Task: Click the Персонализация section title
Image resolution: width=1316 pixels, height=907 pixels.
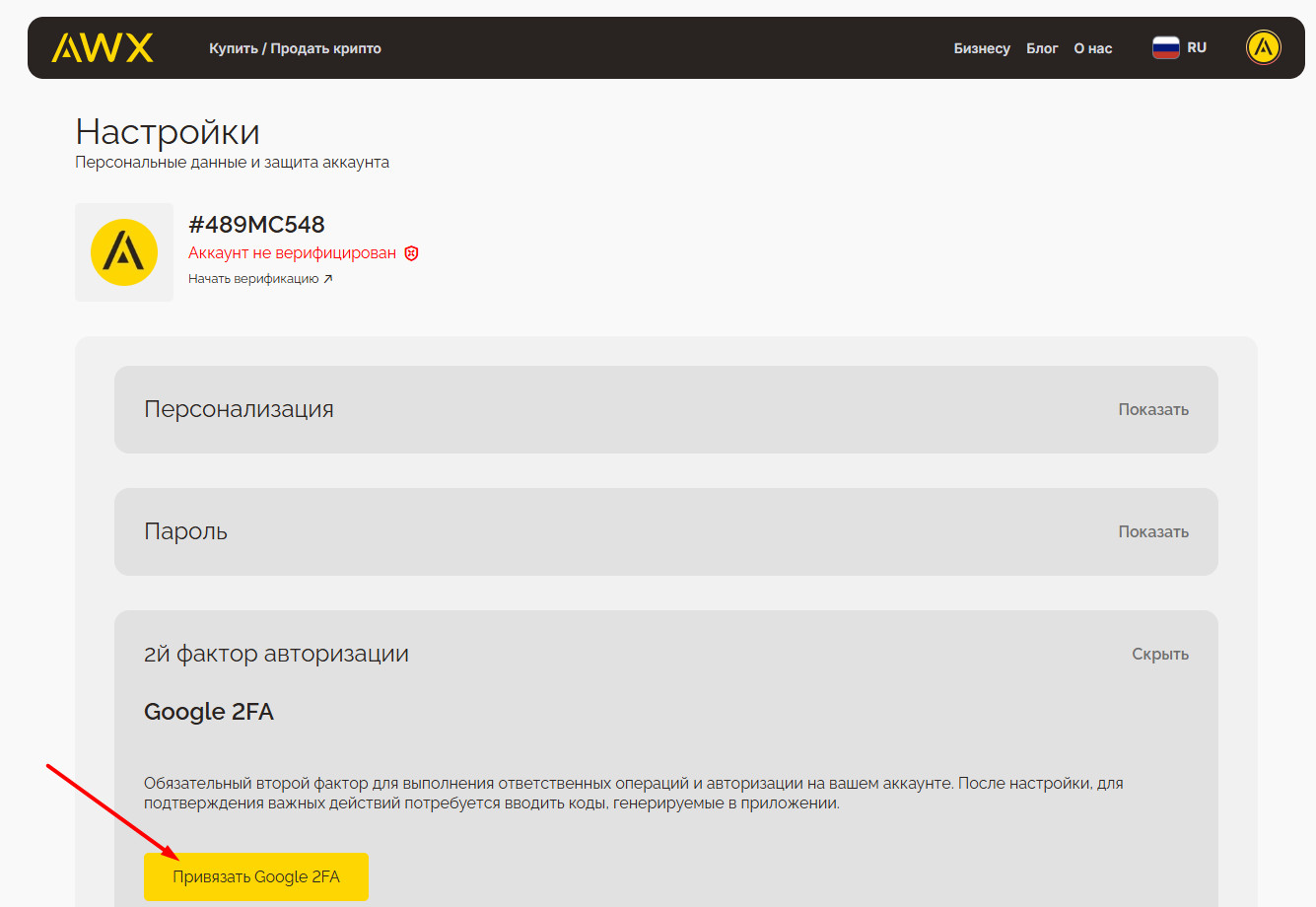Action: tap(239, 409)
